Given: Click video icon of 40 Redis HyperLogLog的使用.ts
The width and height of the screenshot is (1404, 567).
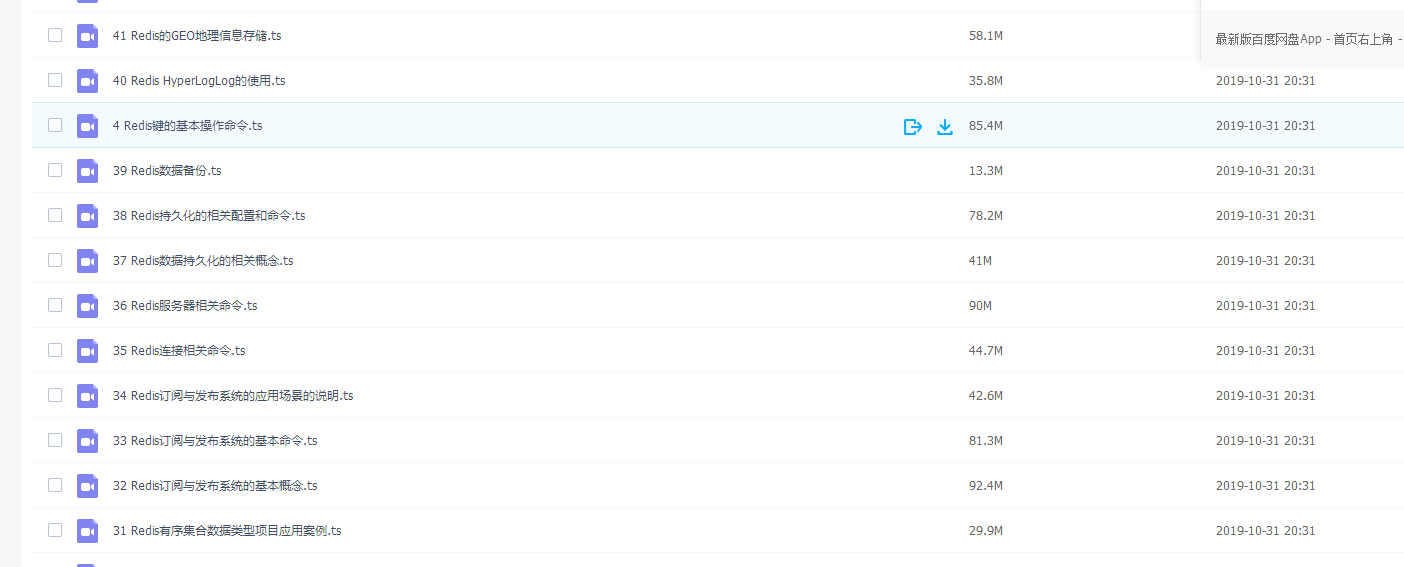Looking at the screenshot, I should [x=88, y=81].
